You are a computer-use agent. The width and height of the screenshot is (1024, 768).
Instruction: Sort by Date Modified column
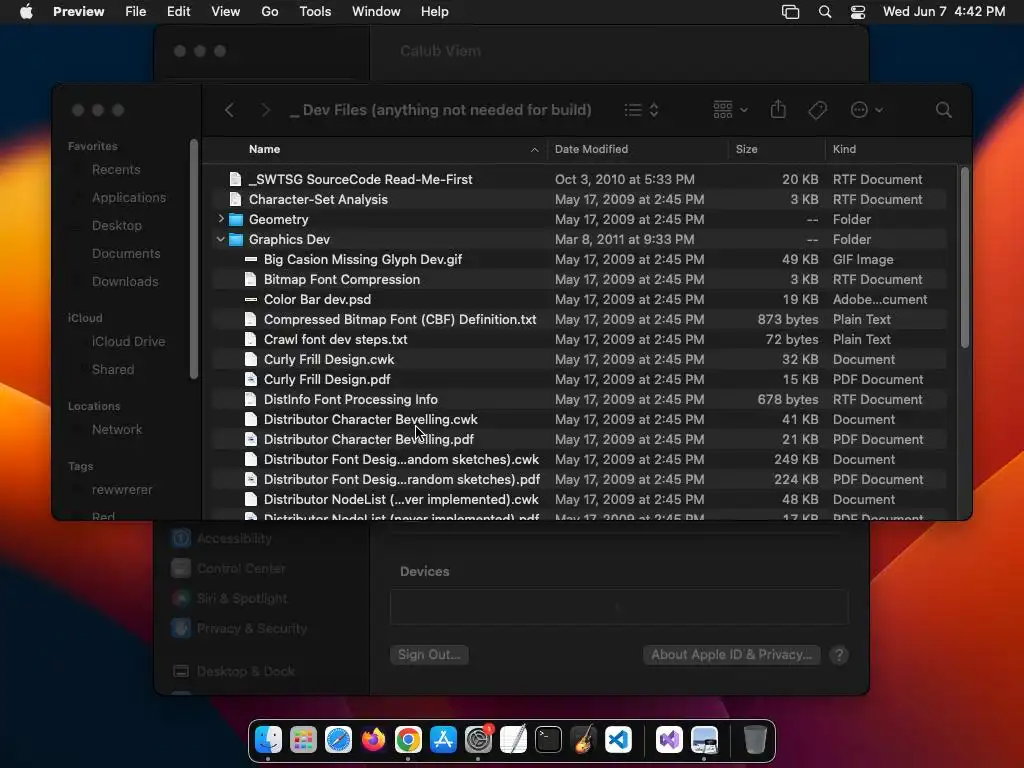pos(637,149)
